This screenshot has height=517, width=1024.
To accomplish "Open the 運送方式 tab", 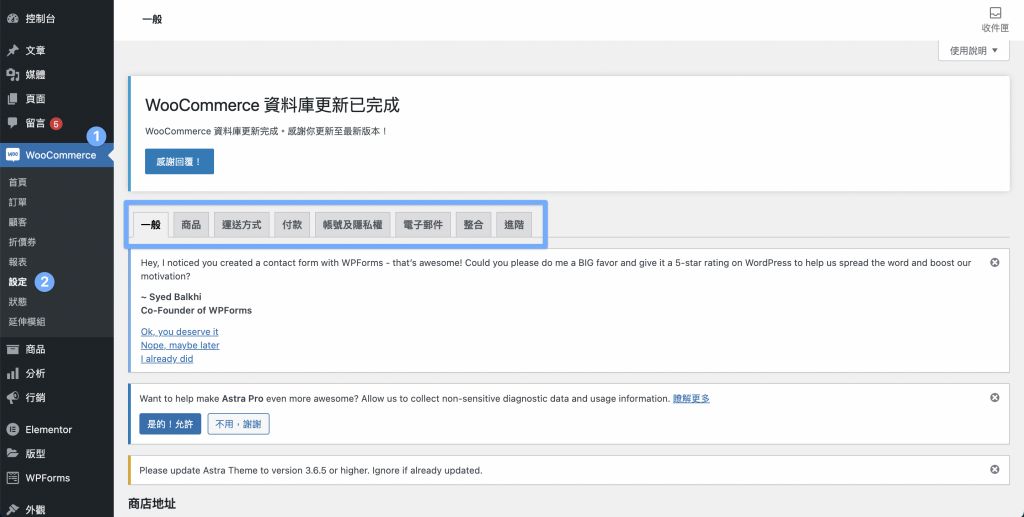I will (242, 225).
